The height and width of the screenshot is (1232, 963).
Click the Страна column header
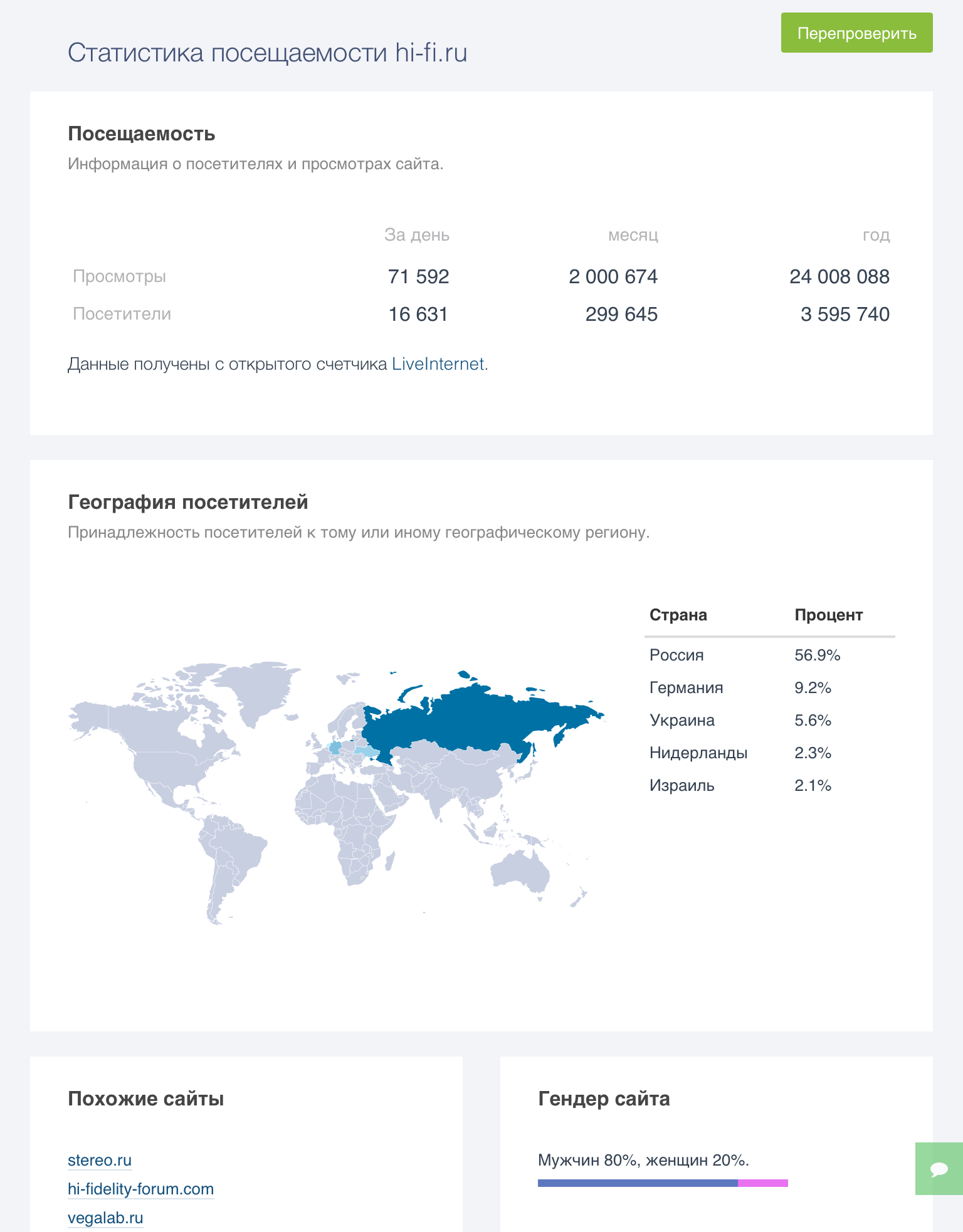[678, 615]
